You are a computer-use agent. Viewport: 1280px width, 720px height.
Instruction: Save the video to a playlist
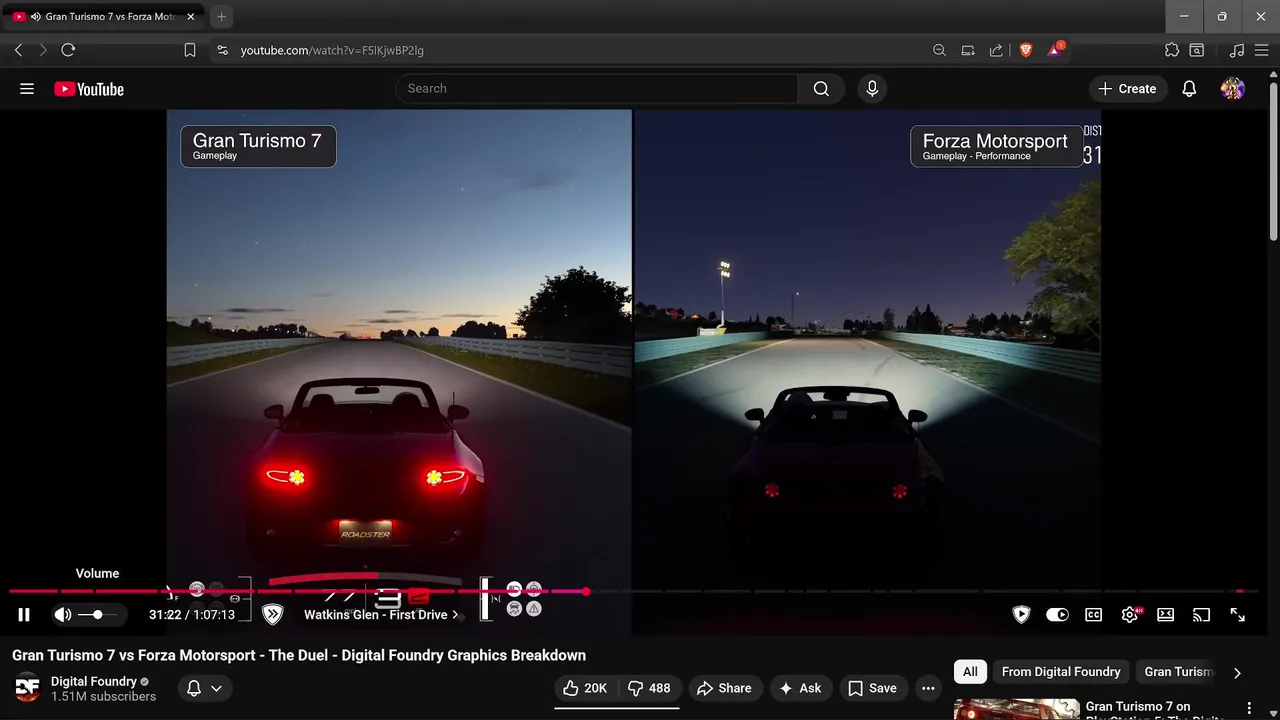(873, 688)
